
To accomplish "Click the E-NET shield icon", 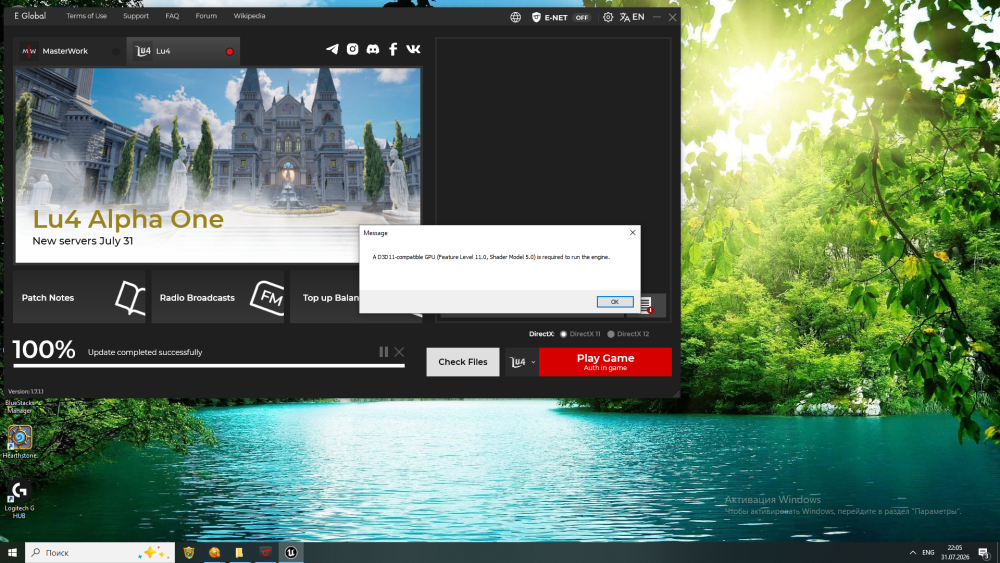I will click(536, 17).
